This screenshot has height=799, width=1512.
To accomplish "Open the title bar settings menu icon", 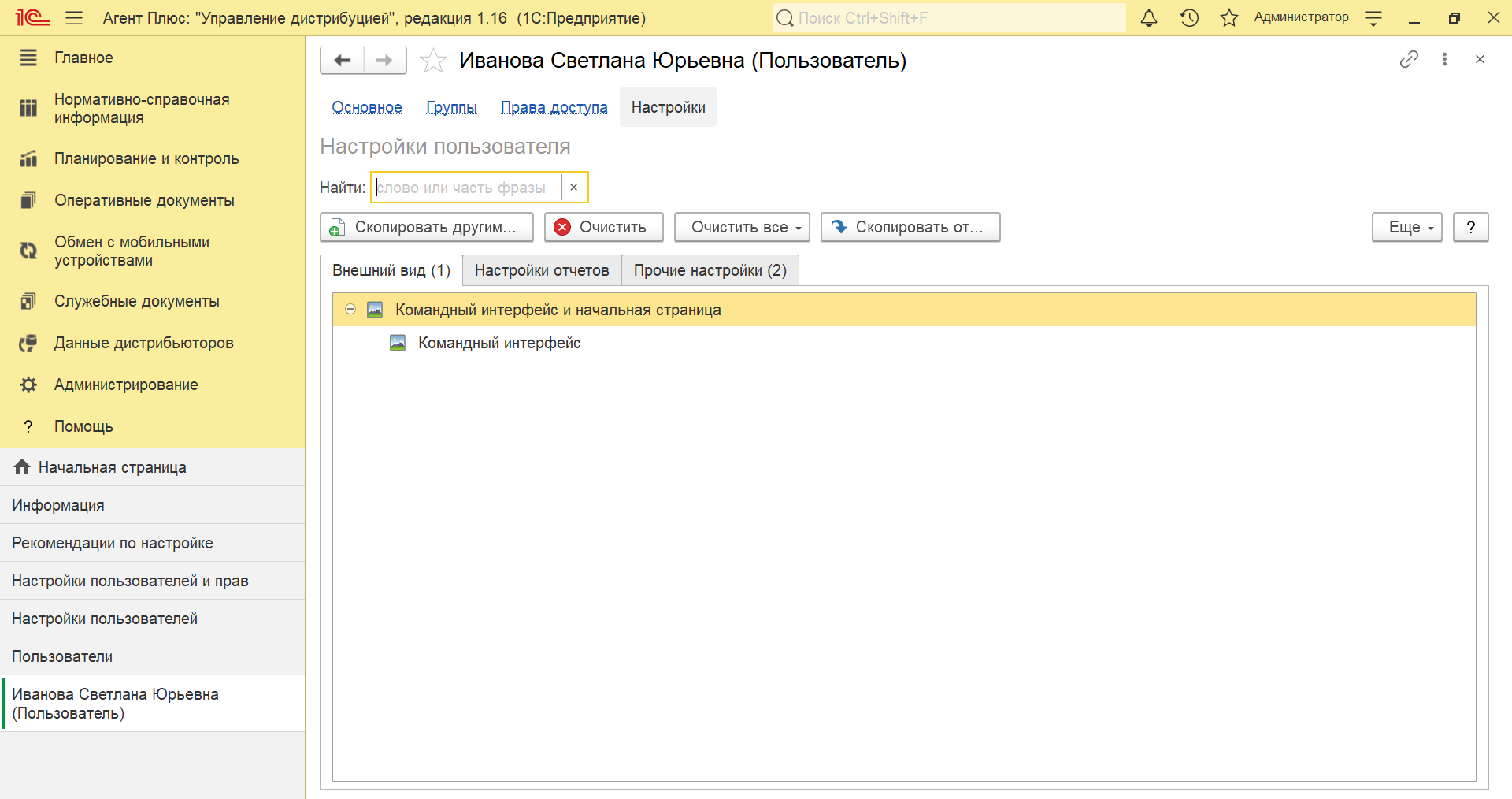I will tap(1373, 18).
